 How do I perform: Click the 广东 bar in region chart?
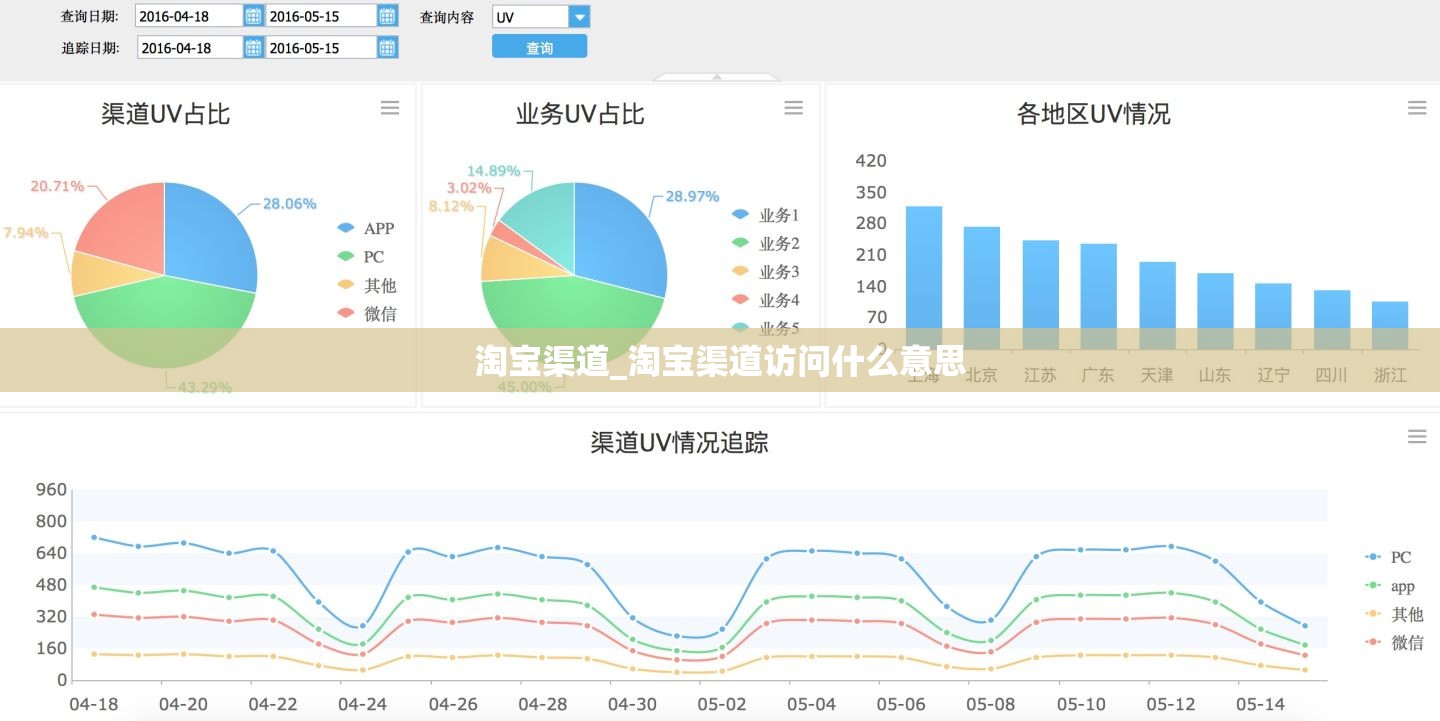(x=1098, y=296)
